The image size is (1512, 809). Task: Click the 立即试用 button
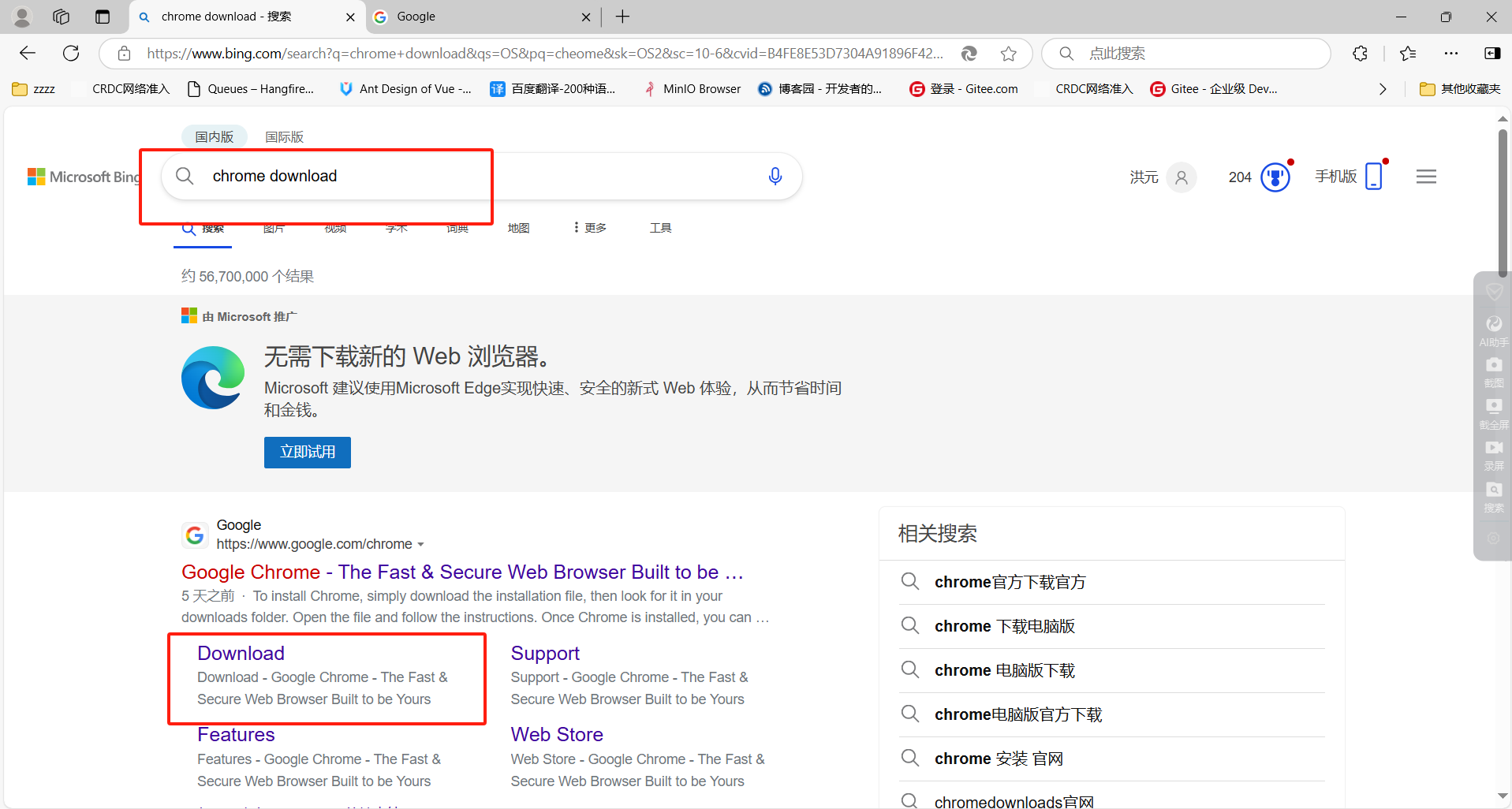click(x=308, y=452)
